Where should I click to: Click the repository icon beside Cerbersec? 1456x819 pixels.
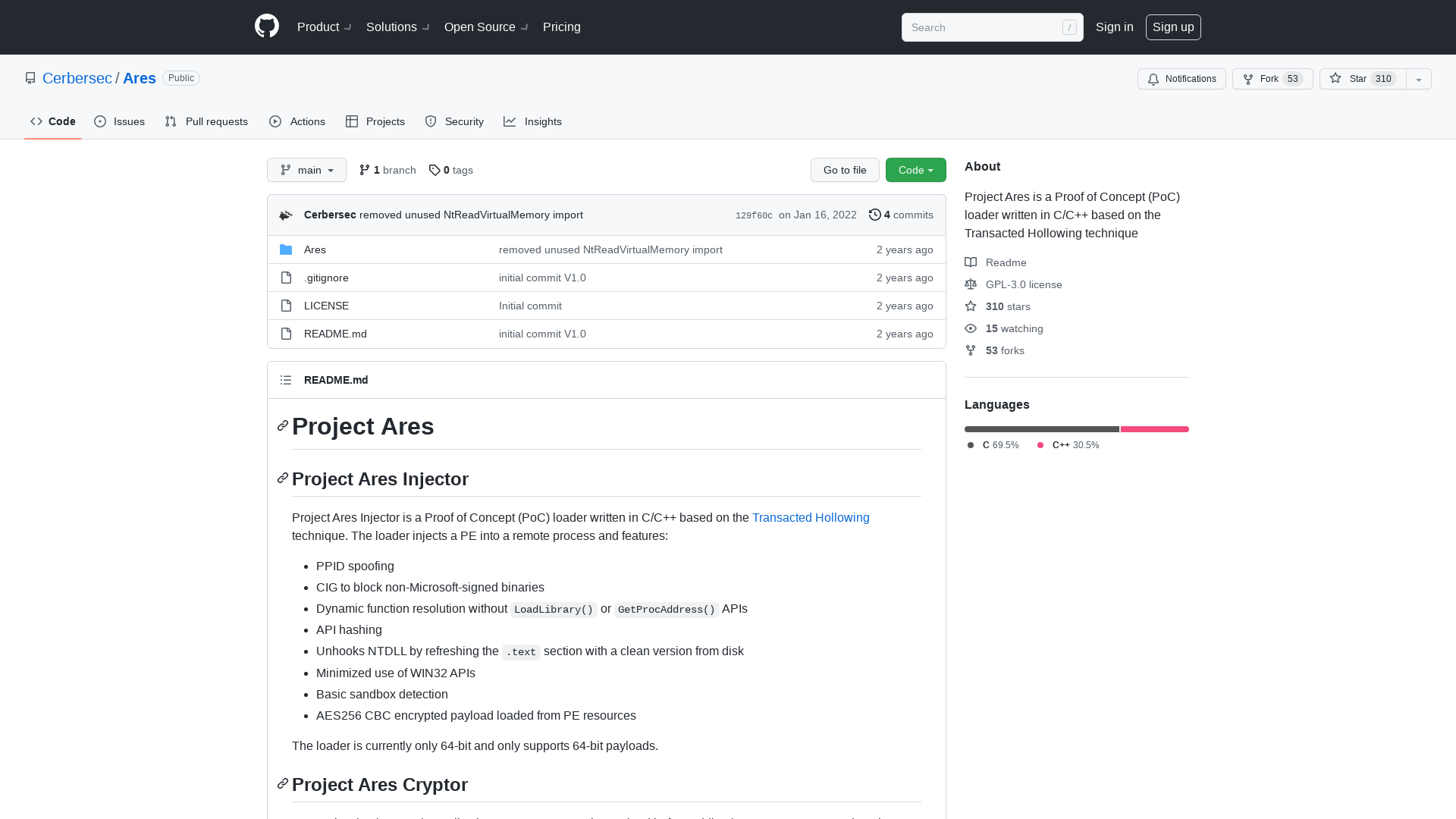(x=30, y=78)
